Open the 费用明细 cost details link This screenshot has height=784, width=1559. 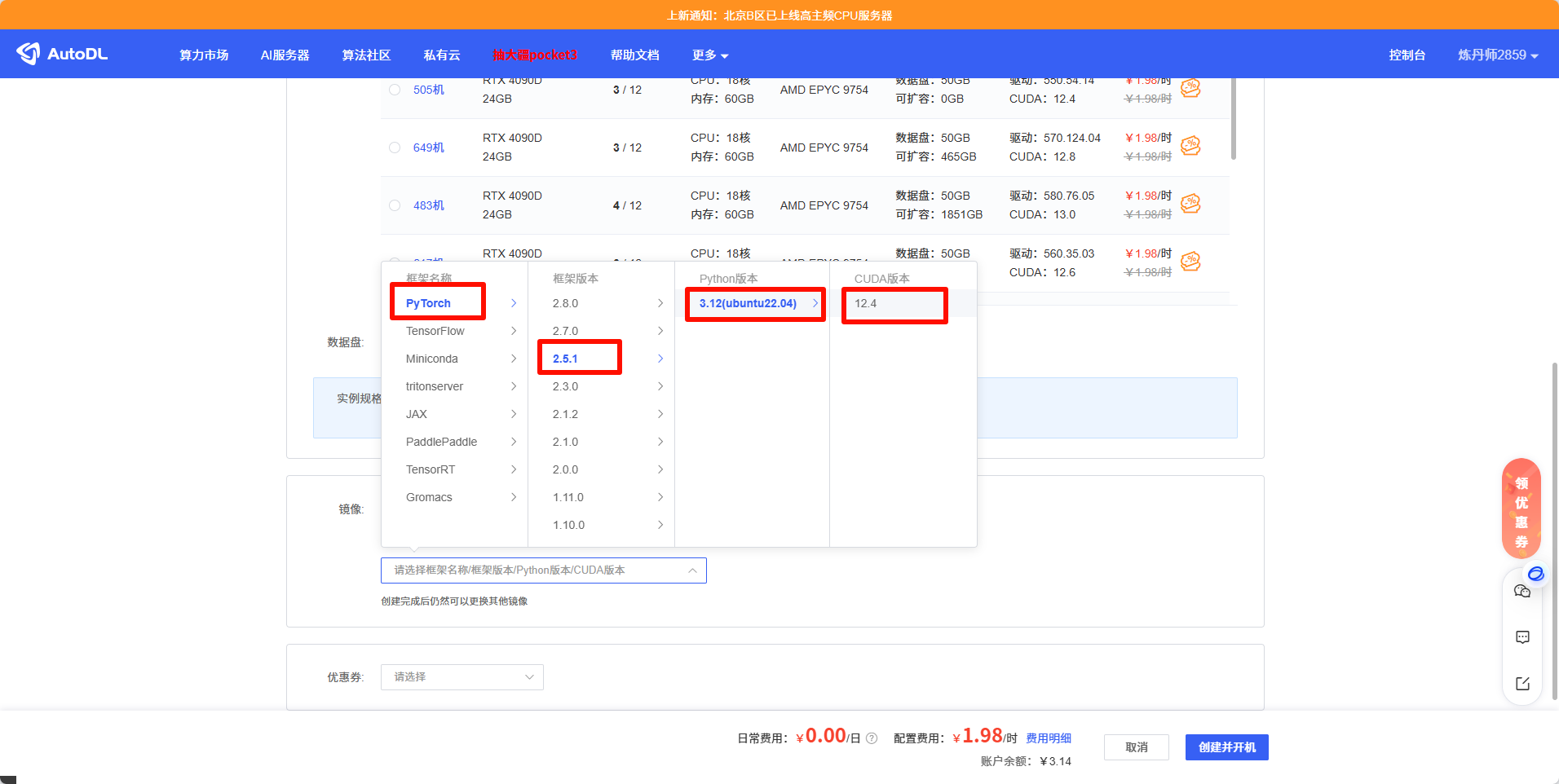[1049, 738]
